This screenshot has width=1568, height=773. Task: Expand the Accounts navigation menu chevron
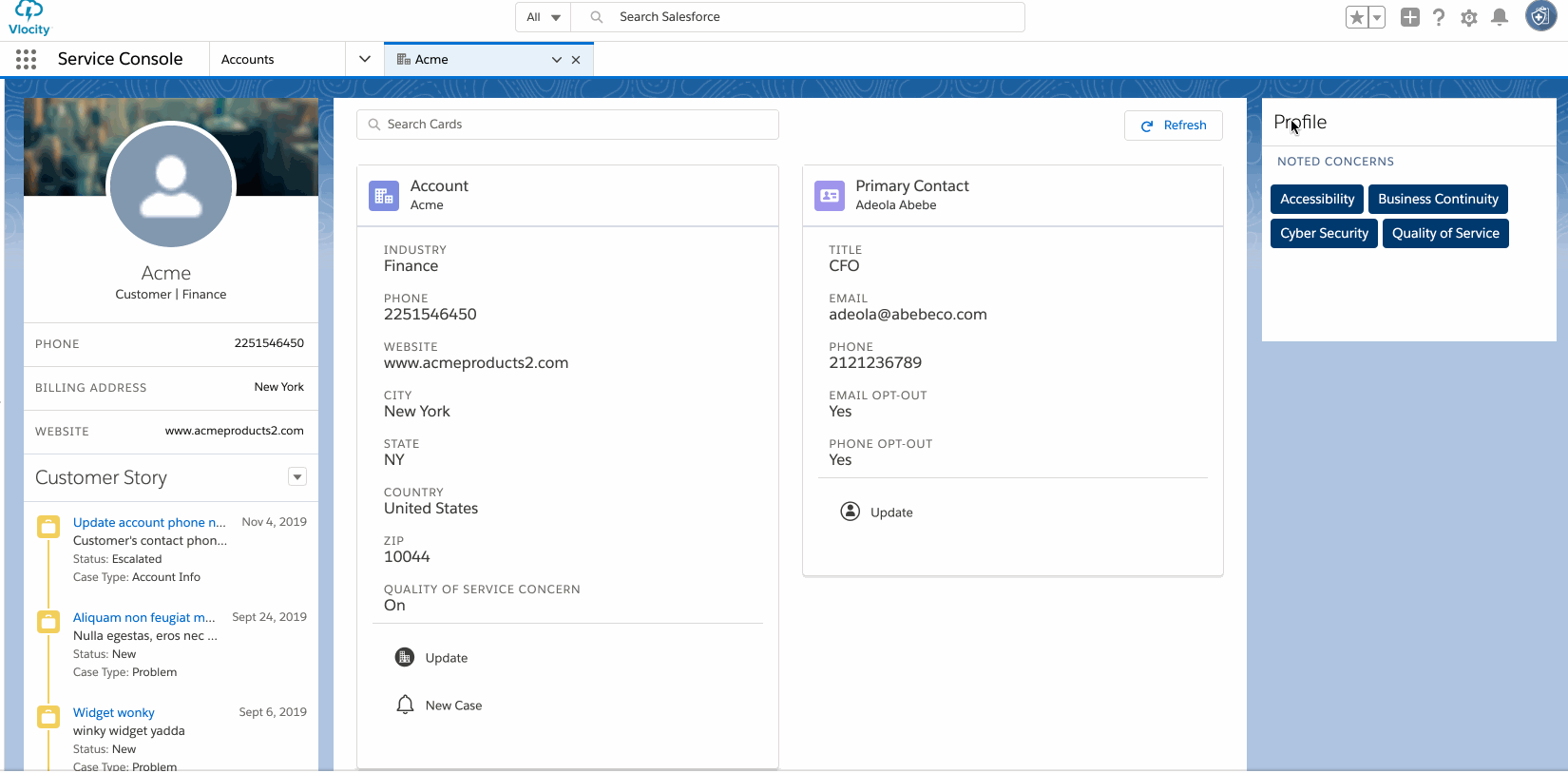point(365,59)
